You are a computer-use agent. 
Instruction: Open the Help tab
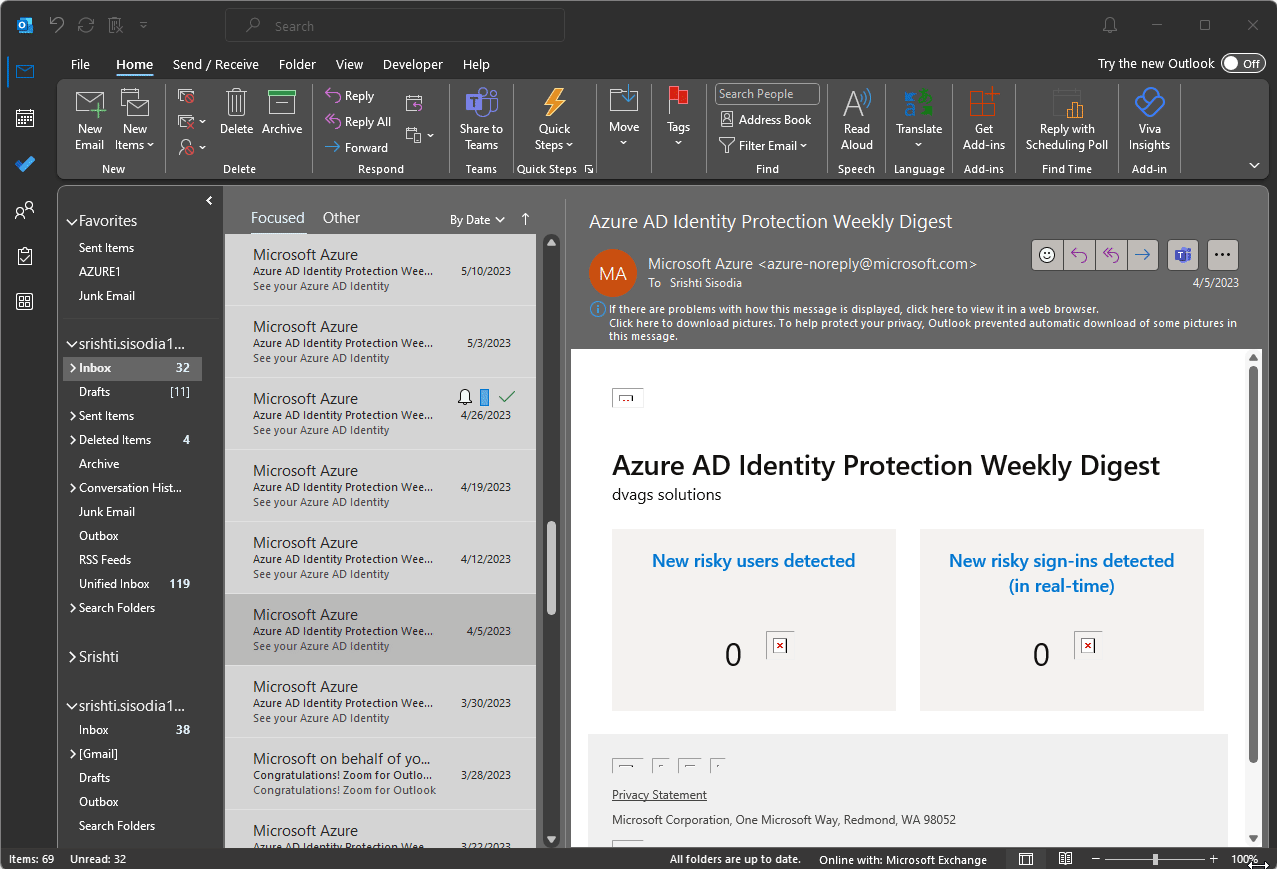(476, 64)
